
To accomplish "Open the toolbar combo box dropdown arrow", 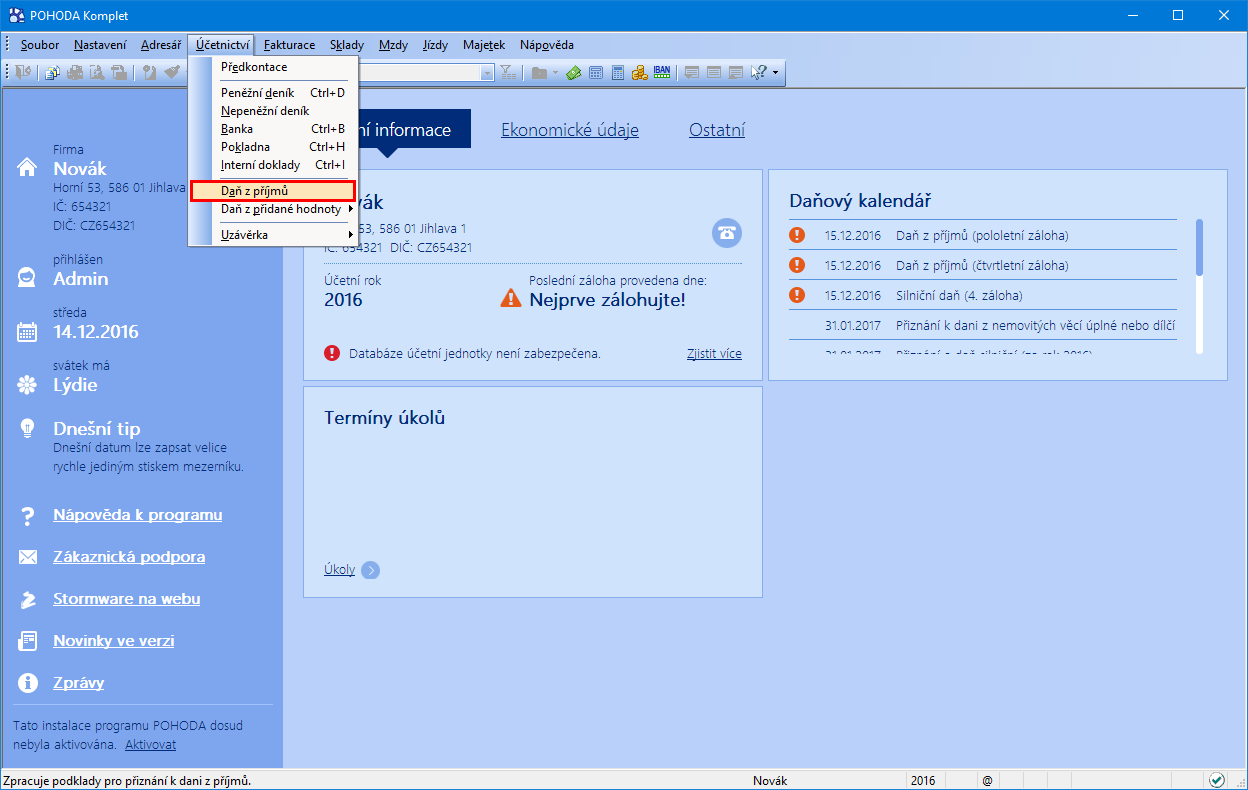I will tap(488, 72).
